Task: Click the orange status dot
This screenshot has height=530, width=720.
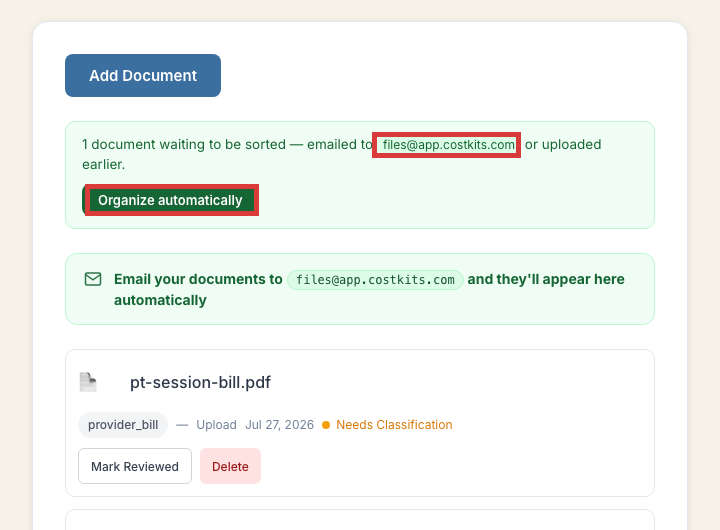Action: [326, 425]
